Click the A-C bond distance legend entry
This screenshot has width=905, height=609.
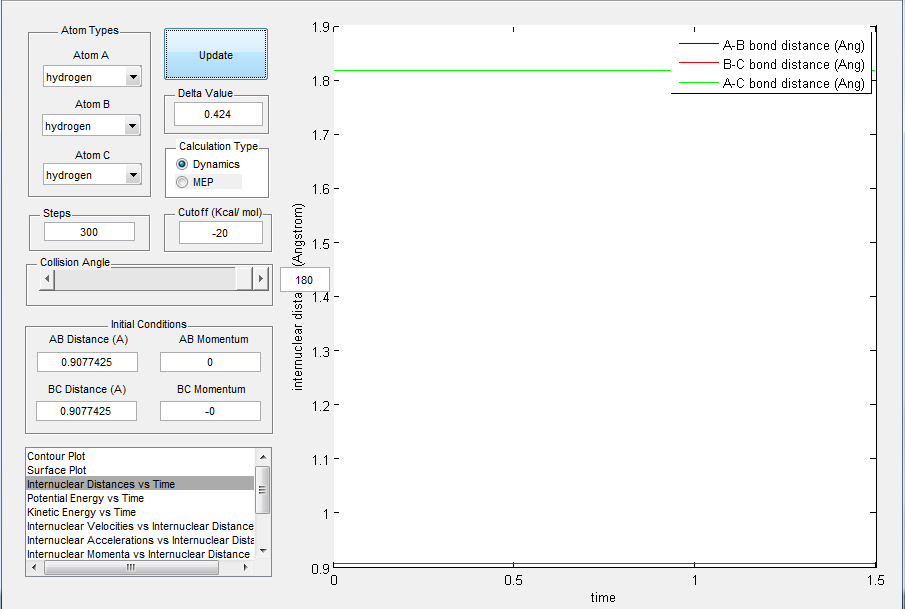772,83
